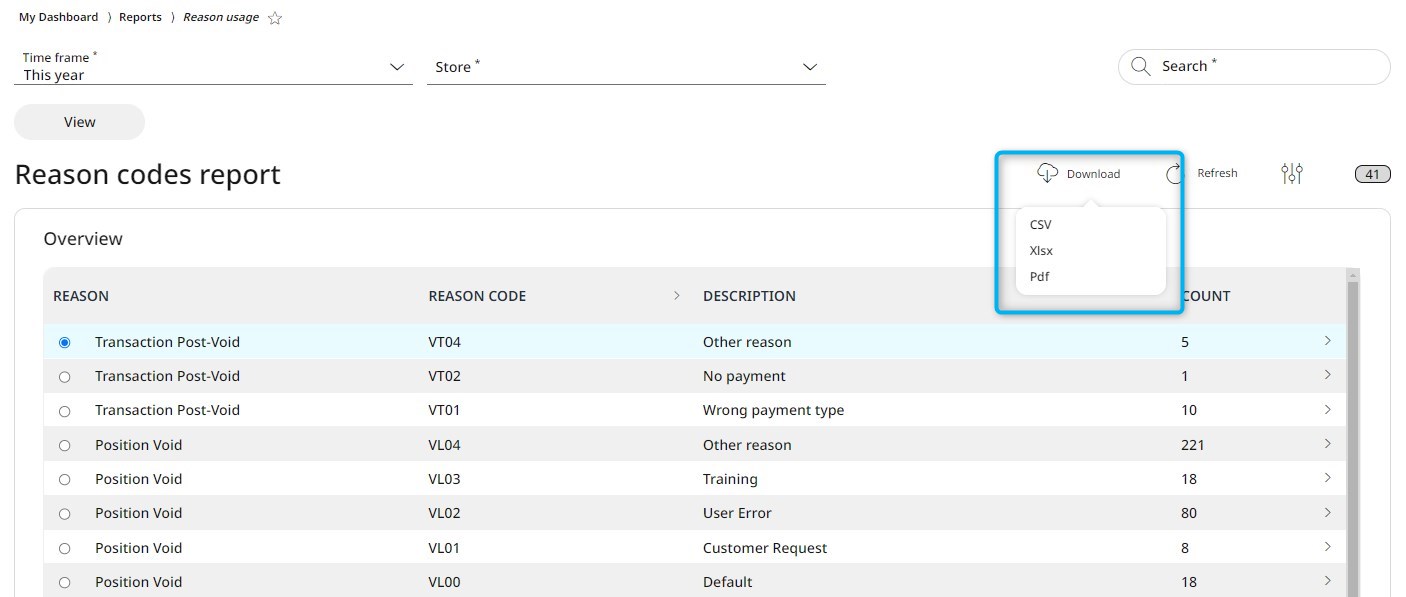
Task: Click the description No payment
Action: pos(744,376)
